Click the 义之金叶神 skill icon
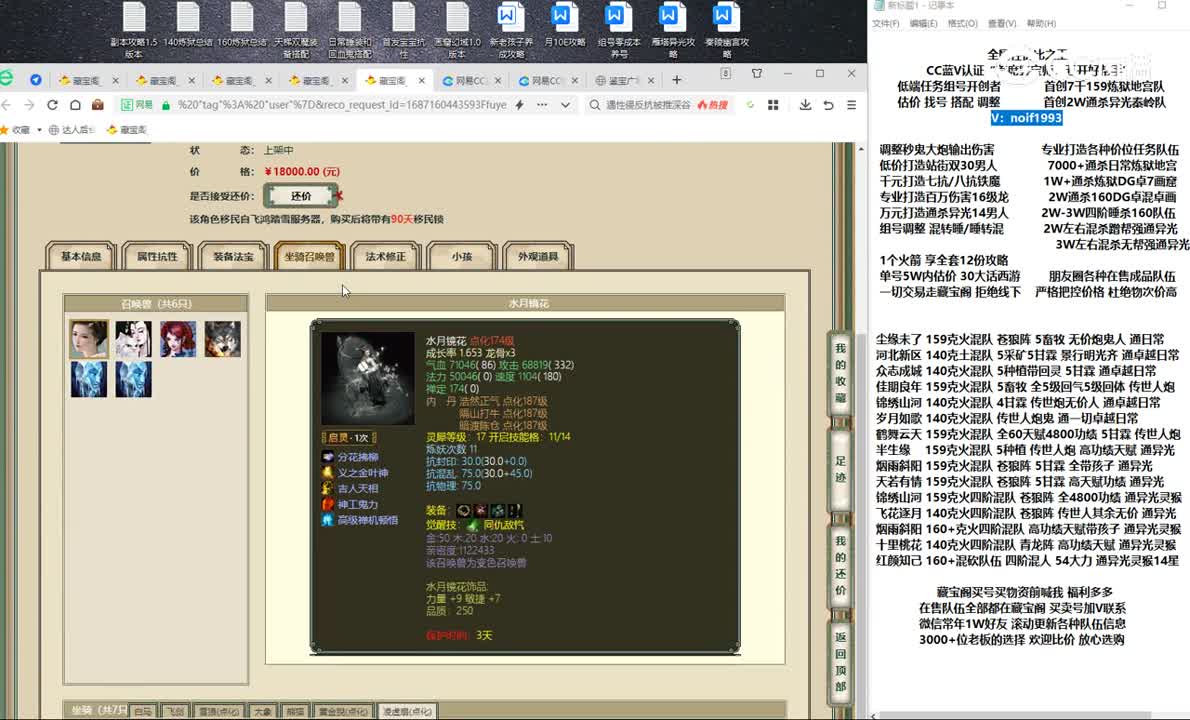The height and width of the screenshot is (720, 1190). click(x=327, y=473)
